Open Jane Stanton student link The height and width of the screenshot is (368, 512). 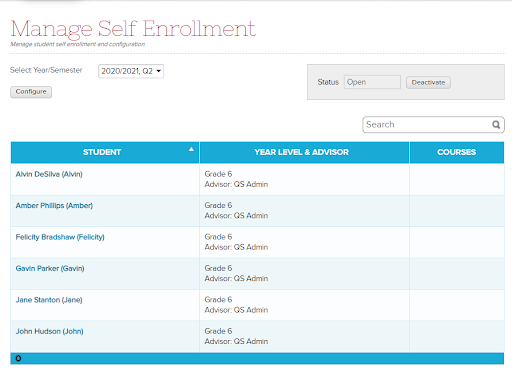49,300
